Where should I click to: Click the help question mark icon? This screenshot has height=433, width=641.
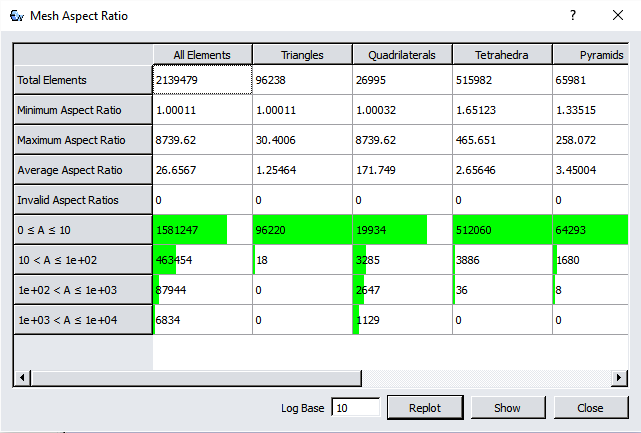point(573,16)
